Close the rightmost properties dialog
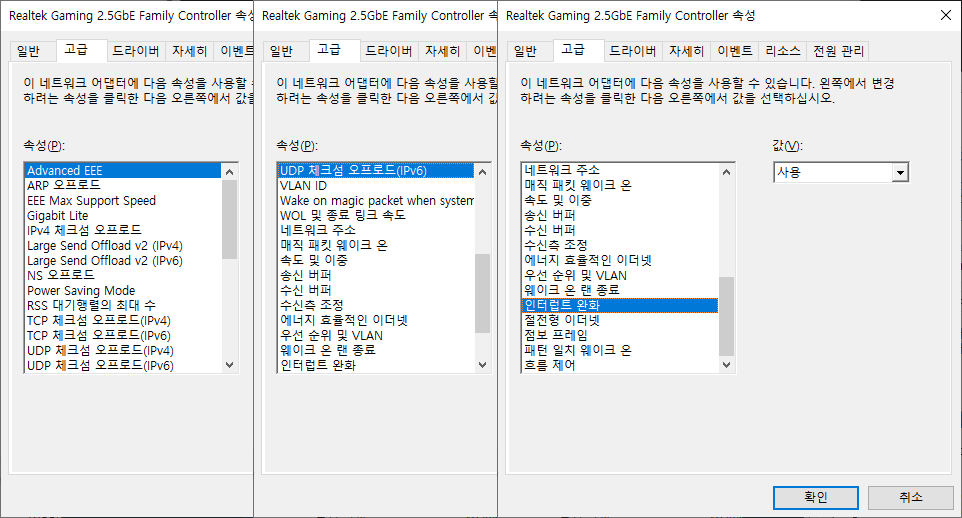This screenshot has width=962, height=518. click(945, 15)
